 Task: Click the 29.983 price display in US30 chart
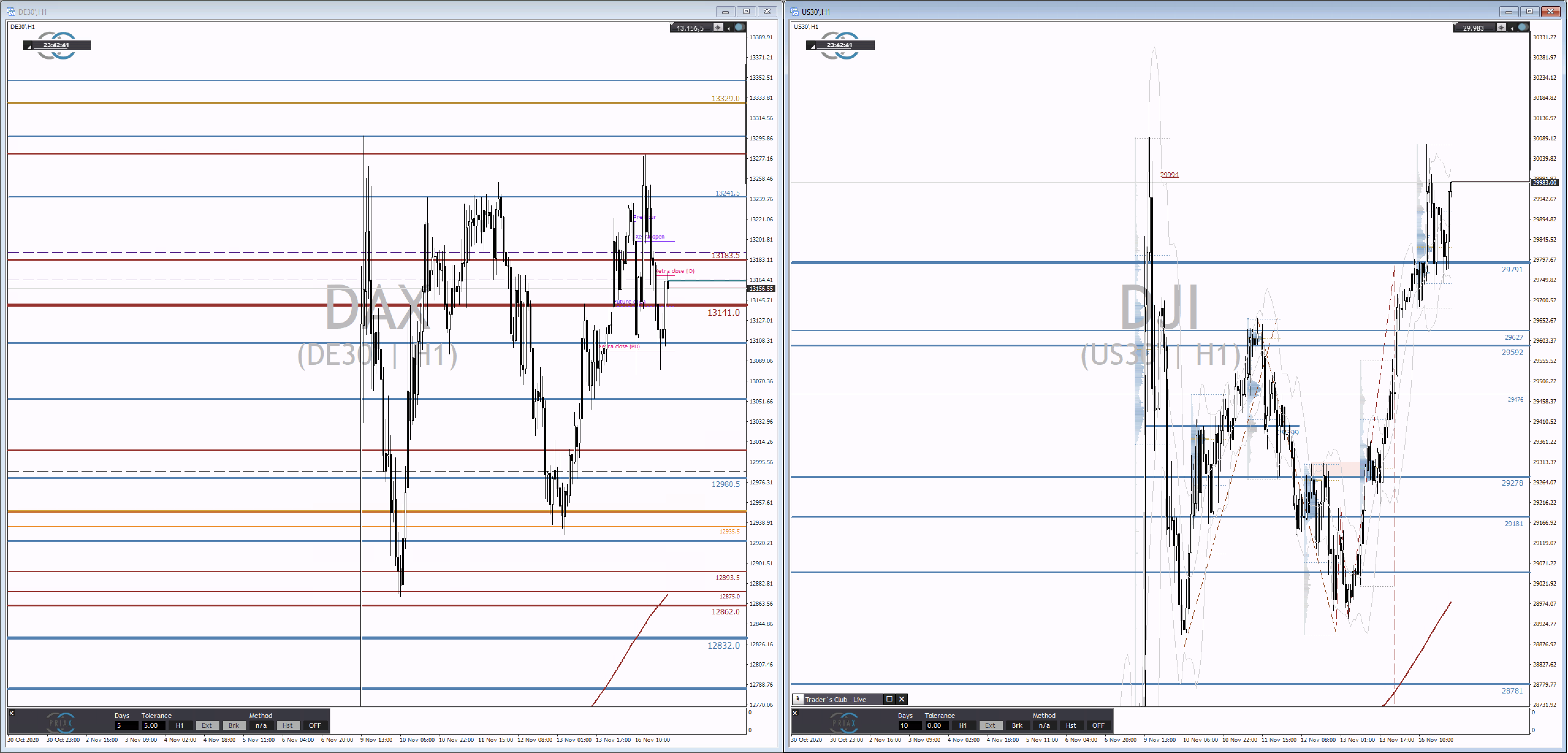point(1473,28)
